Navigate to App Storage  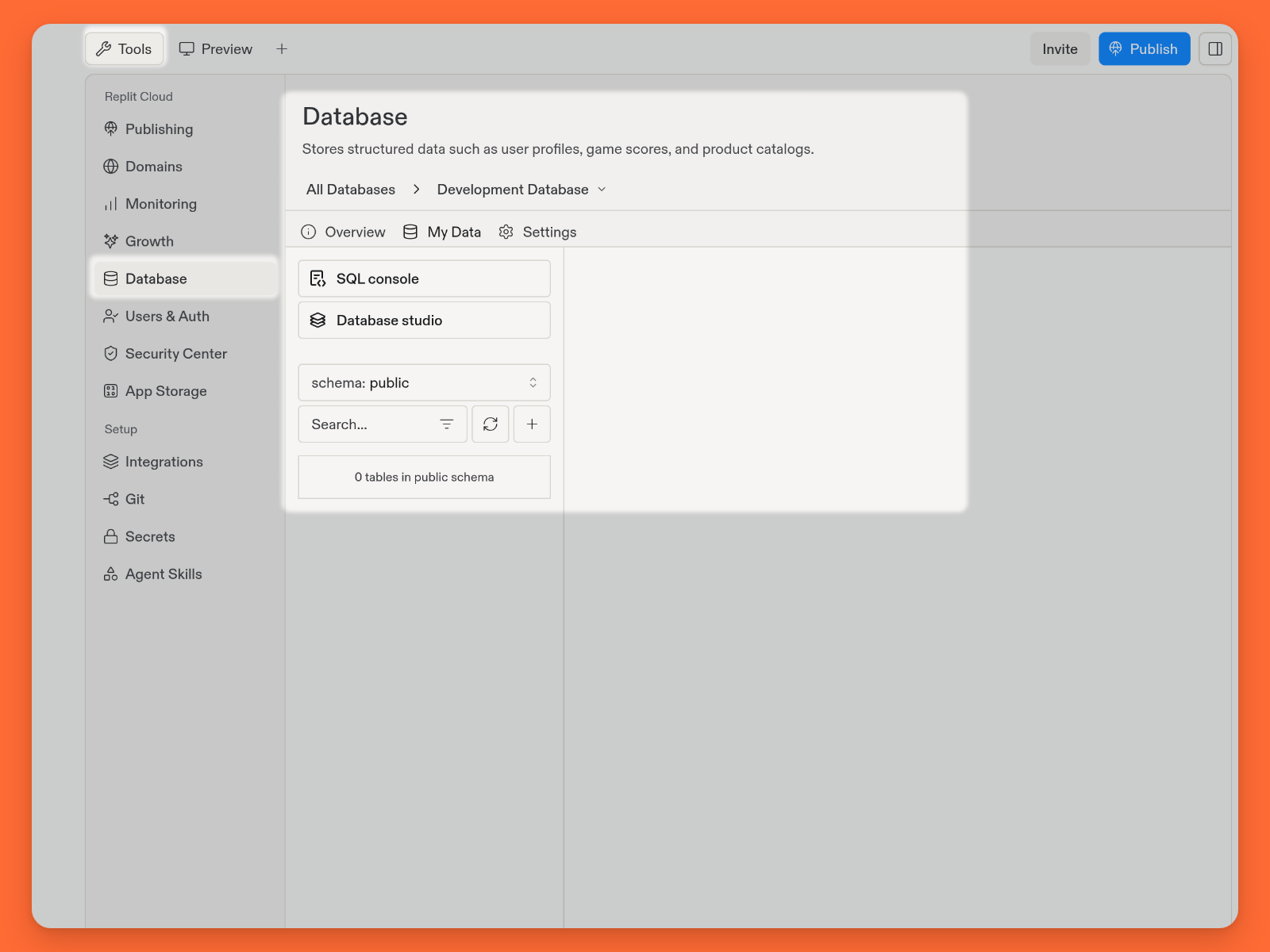point(184,391)
